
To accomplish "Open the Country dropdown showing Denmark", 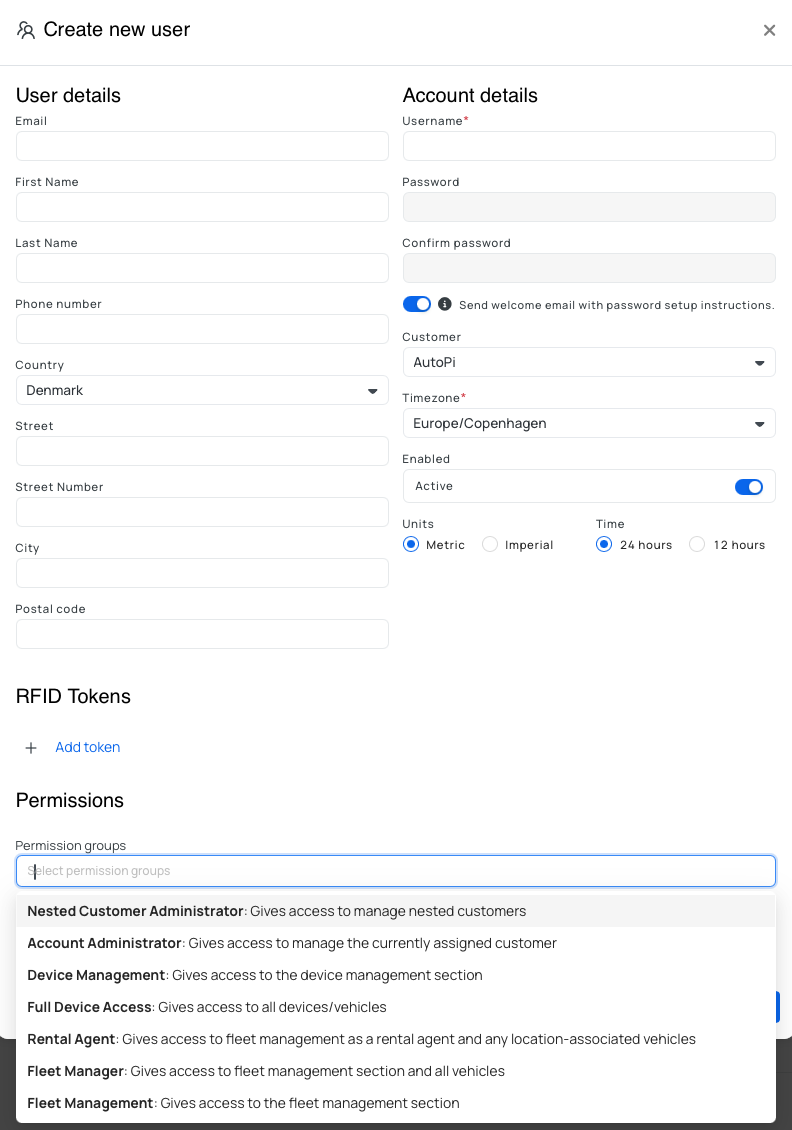I will tap(202, 390).
